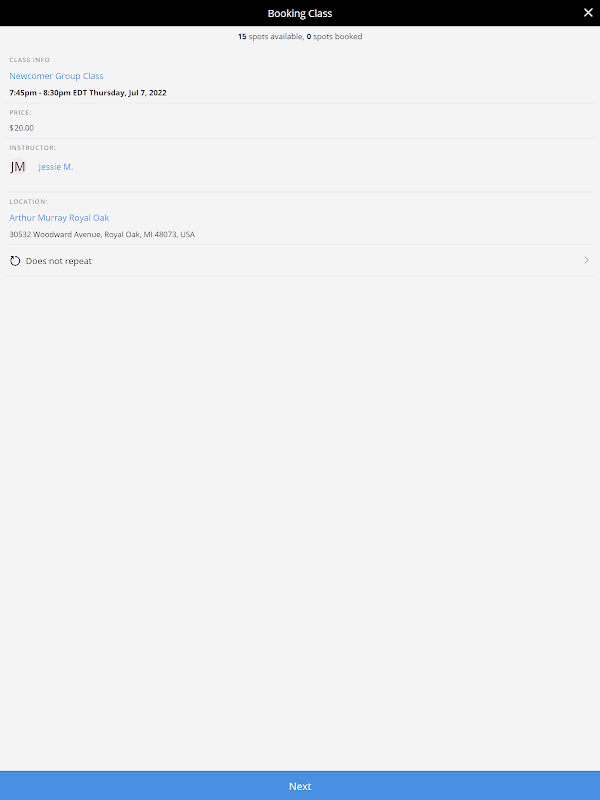Select the Woodward Avenue address text

102,235
